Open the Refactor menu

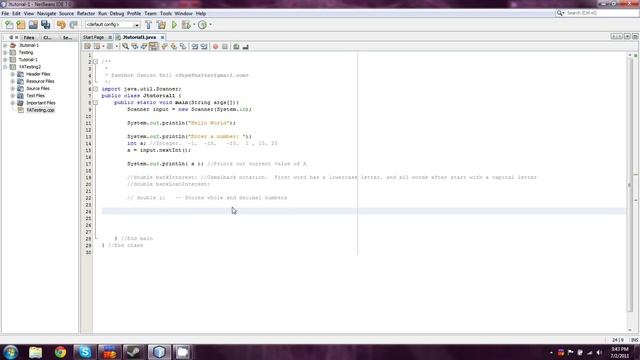[x=86, y=13]
